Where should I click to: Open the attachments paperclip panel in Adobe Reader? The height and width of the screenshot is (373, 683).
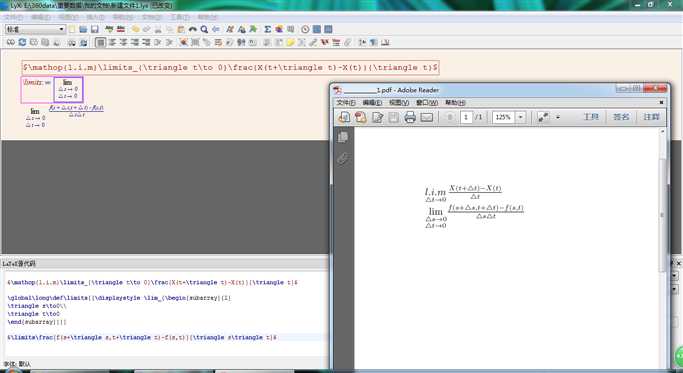343,159
